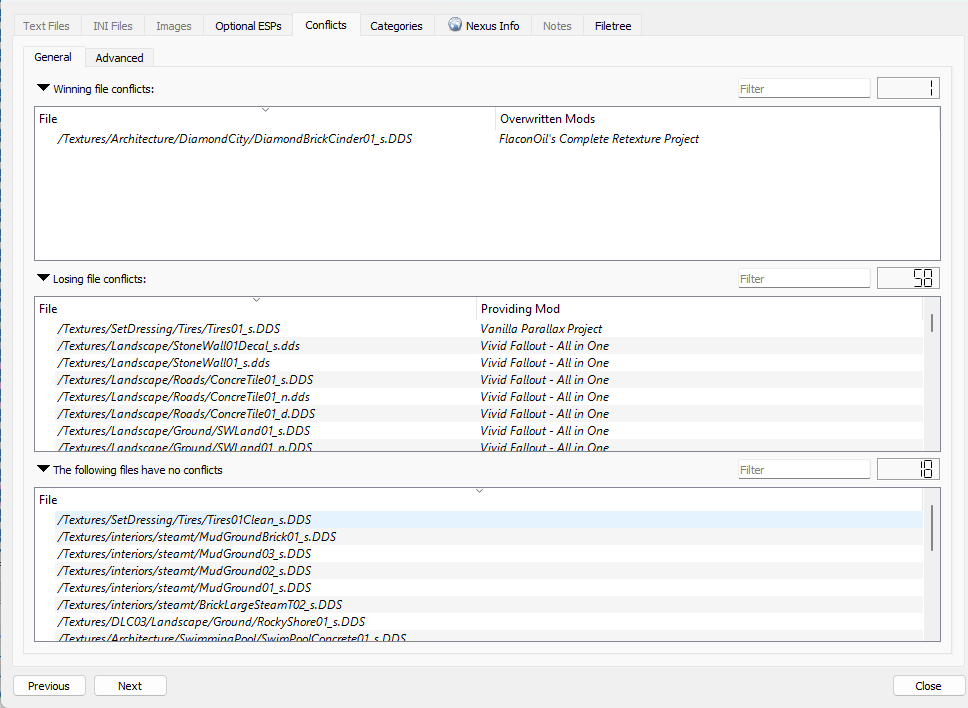Click the winning conflicts counter showing 1

click(x=908, y=88)
